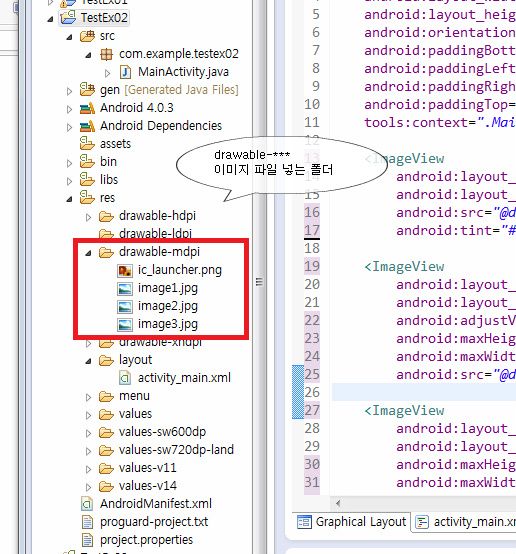Expand the drawable-hdpi folder node
516x554 pixels.
pyautogui.click(x=88, y=217)
